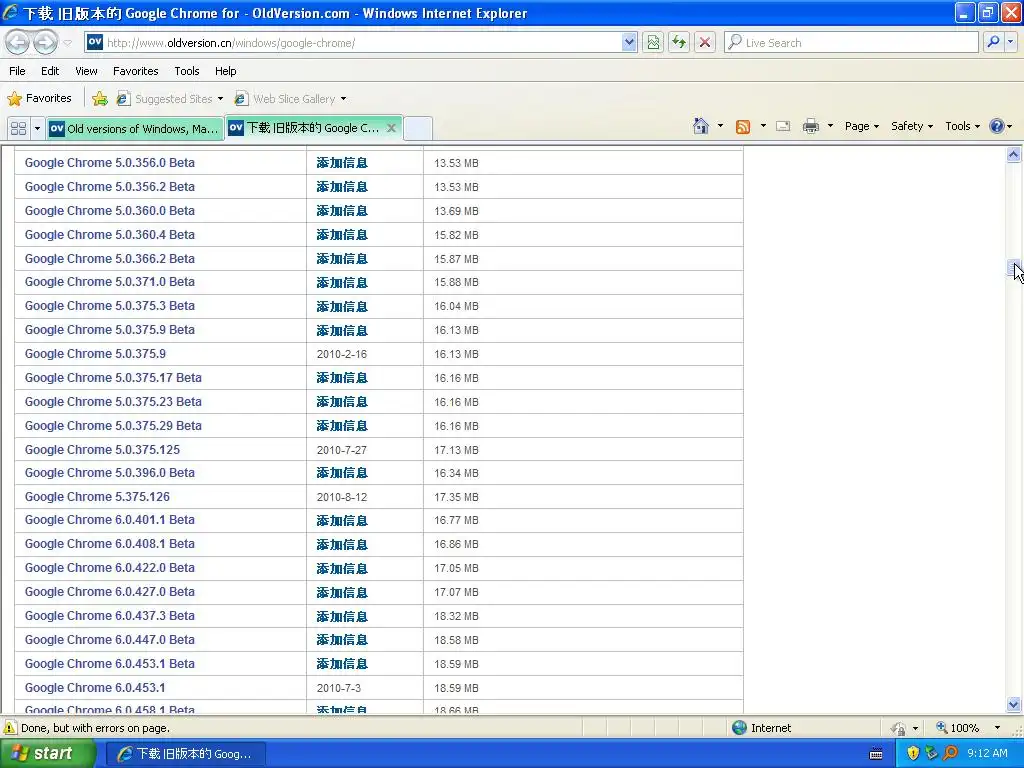1024x768 pixels.
Task: Open the address bar dropdown
Action: (x=629, y=42)
